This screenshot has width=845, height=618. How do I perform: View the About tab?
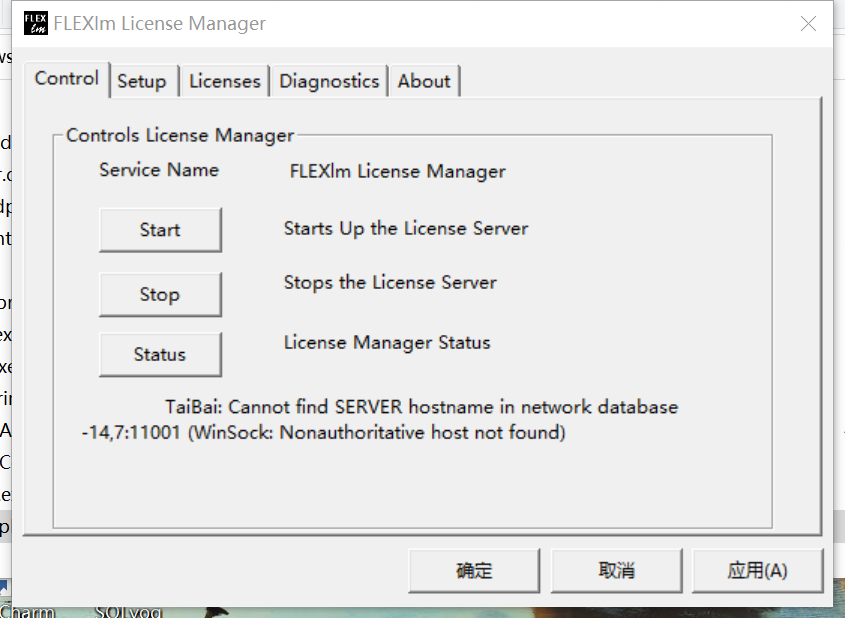tap(423, 80)
